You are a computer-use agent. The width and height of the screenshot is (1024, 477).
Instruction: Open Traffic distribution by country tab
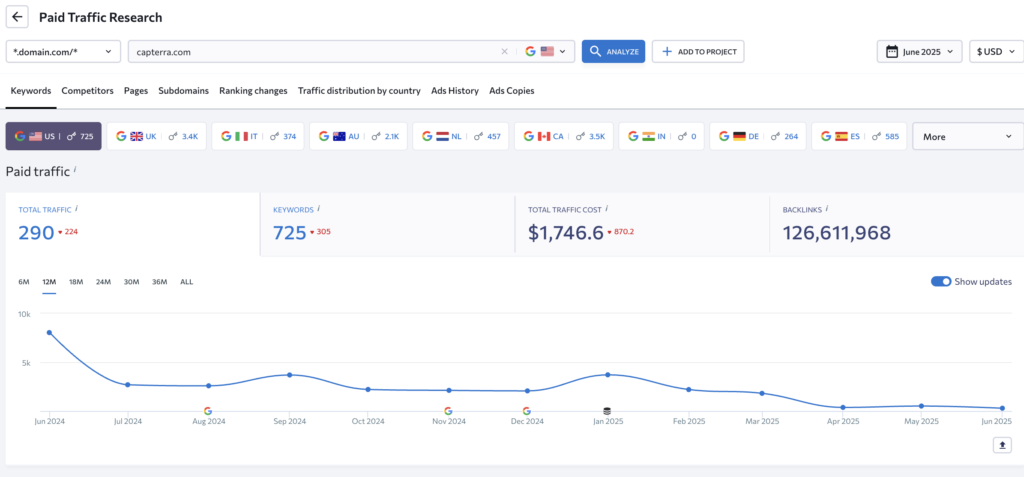pos(359,91)
